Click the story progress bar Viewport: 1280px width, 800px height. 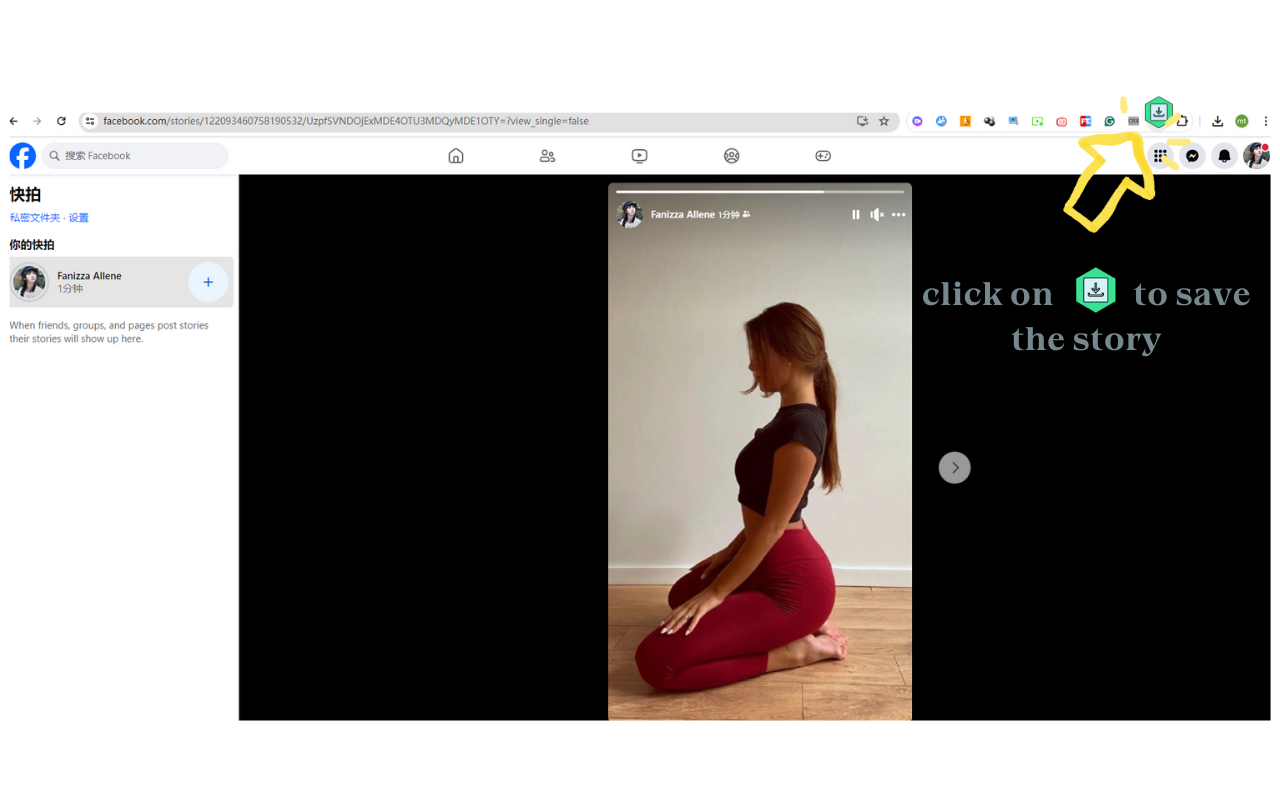click(760, 191)
